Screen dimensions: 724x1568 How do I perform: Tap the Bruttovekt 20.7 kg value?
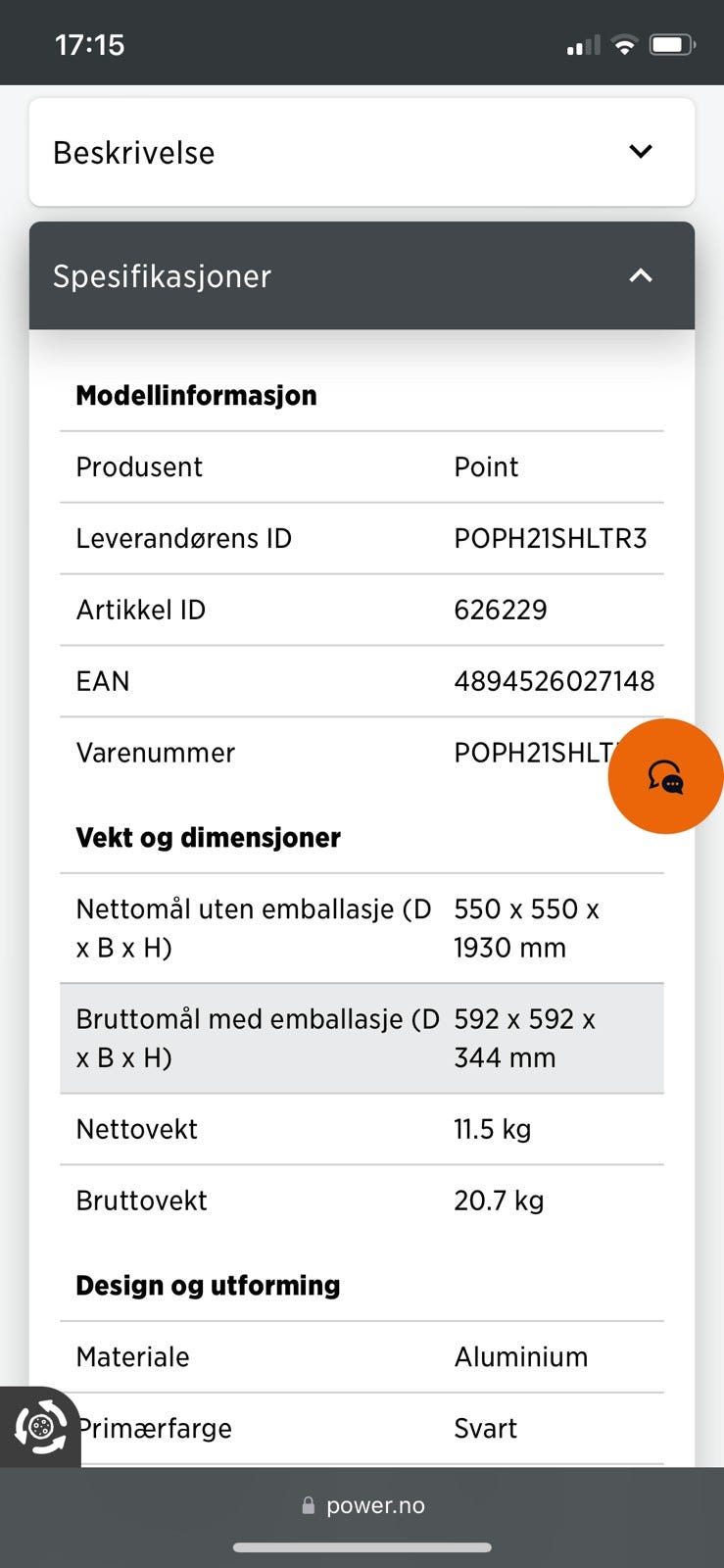tap(499, 1200)
